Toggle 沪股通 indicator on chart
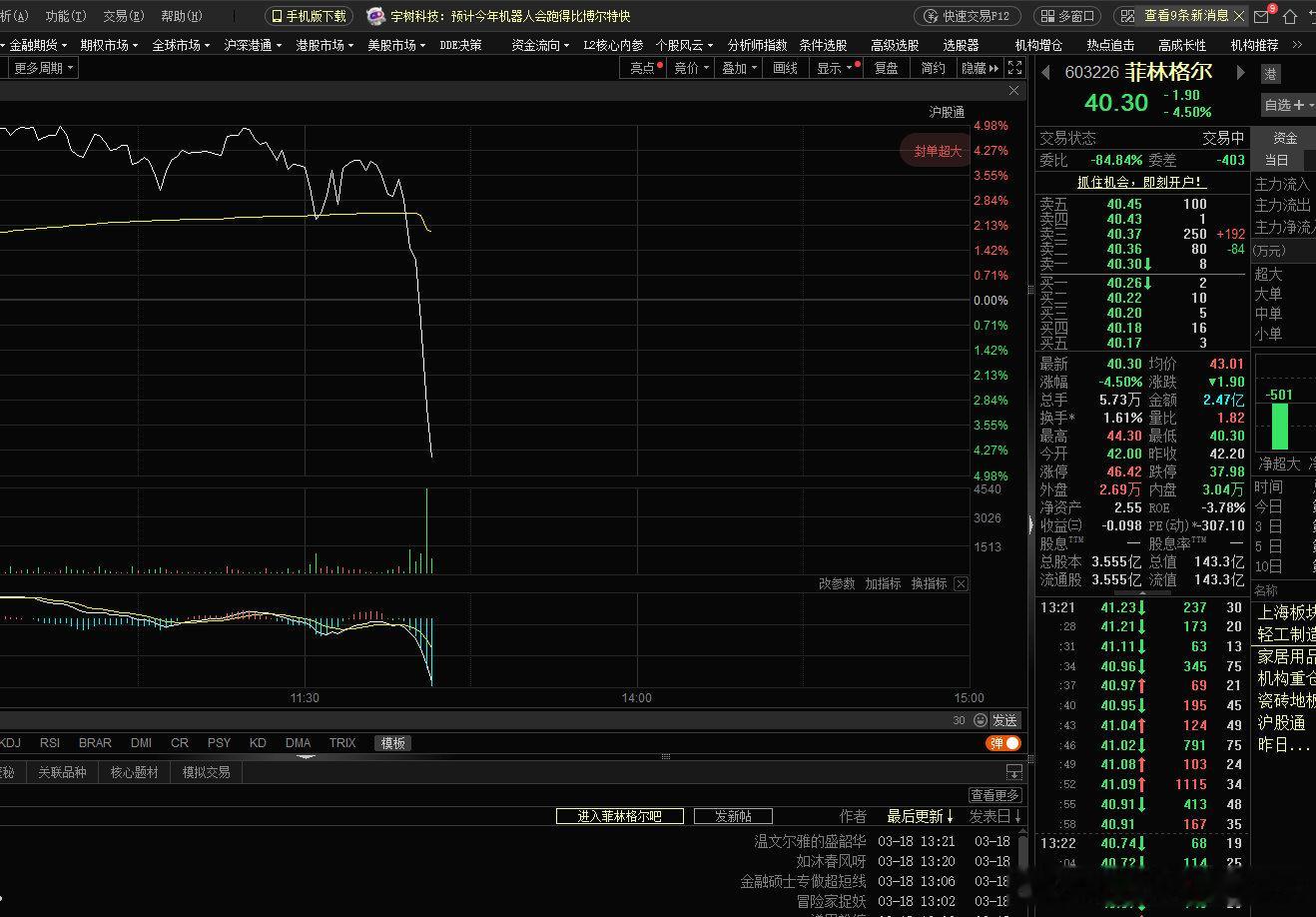Image resolution: width=1316 pixels, height=917 pixels. click(x=947, y=112)
